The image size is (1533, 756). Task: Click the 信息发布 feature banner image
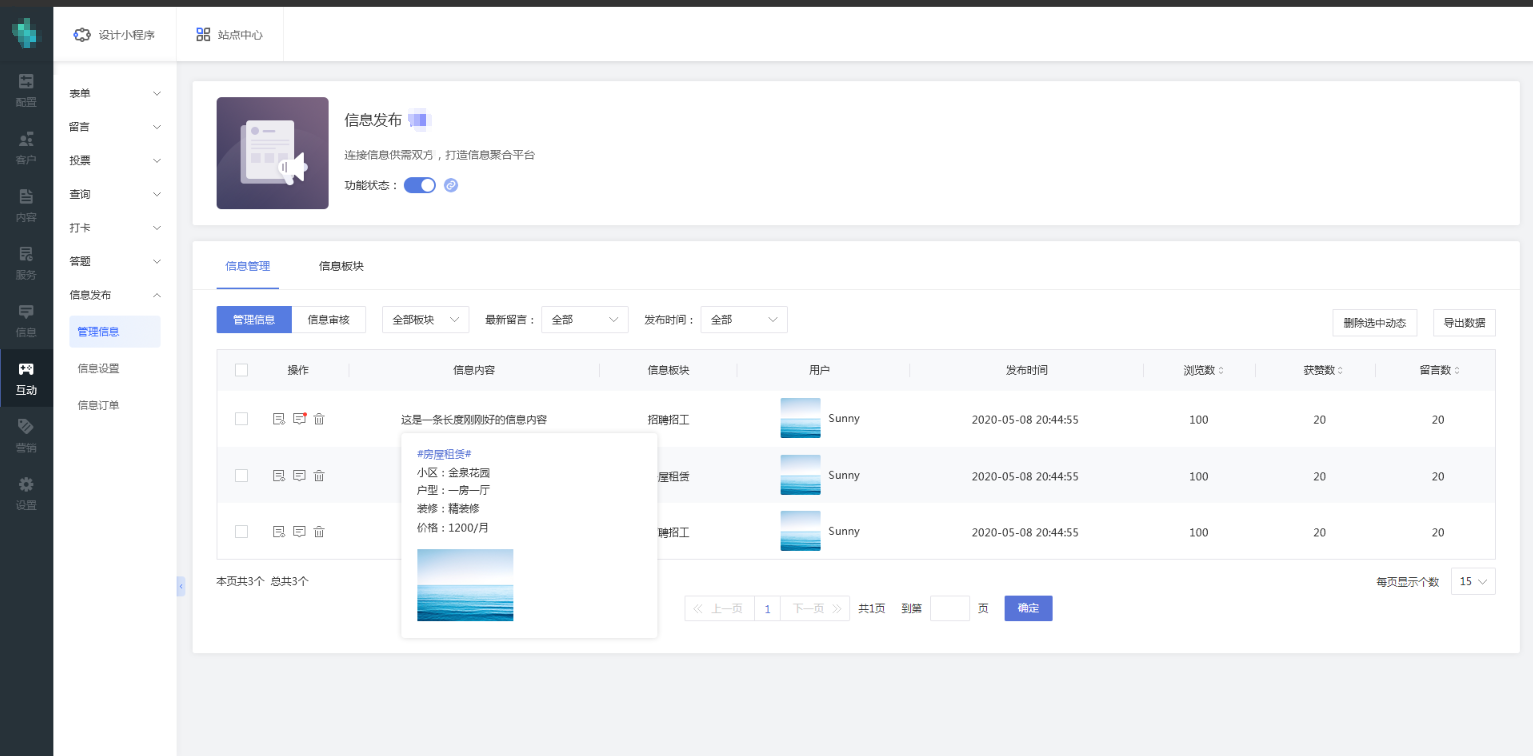(272, 153)
